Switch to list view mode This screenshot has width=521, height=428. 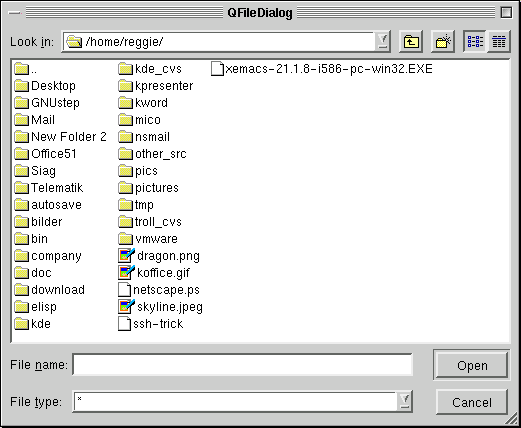475,42
